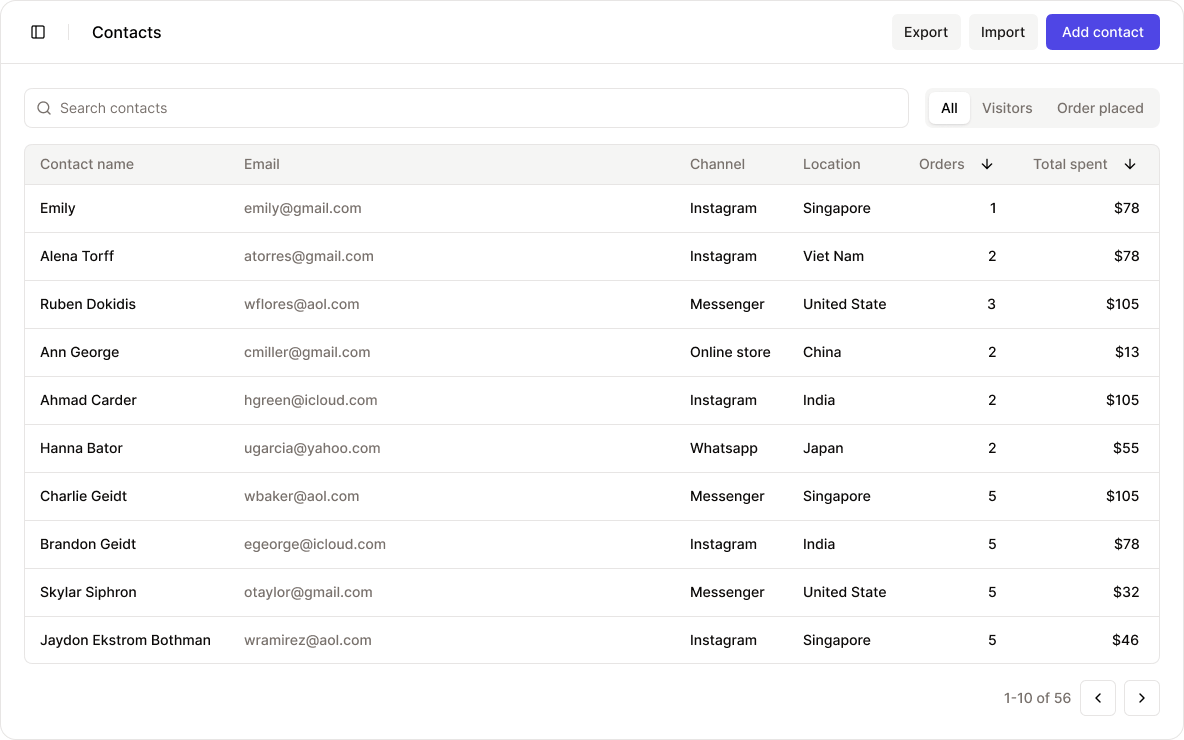This screenshot has height=740, width=1184.
Task: Import contacts into the list
Action: [1003, 31]
